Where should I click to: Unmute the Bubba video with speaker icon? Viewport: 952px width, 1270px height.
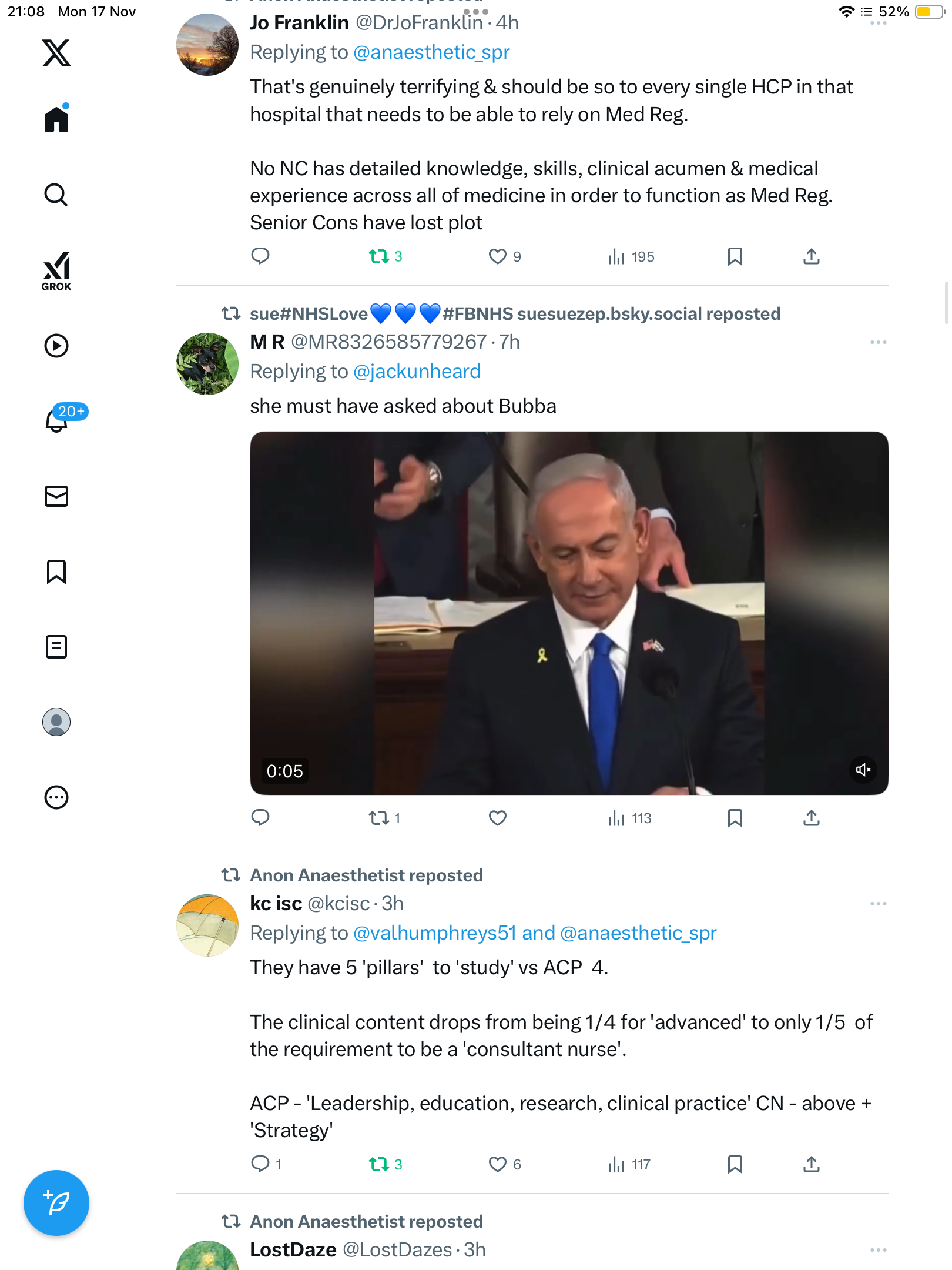pos(863,770)
